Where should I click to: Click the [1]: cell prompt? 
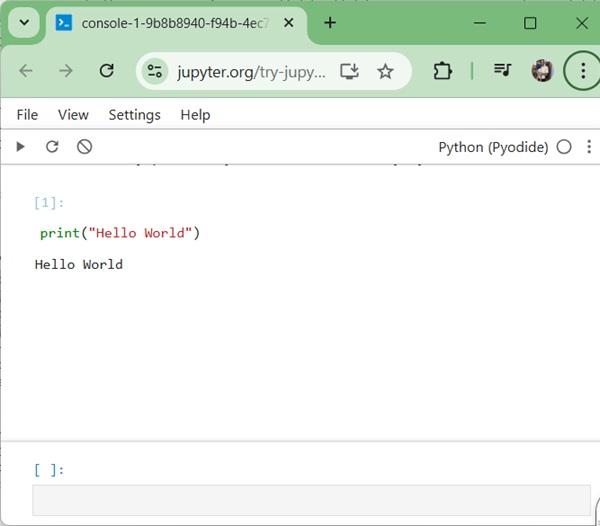[x=49, y=203]
